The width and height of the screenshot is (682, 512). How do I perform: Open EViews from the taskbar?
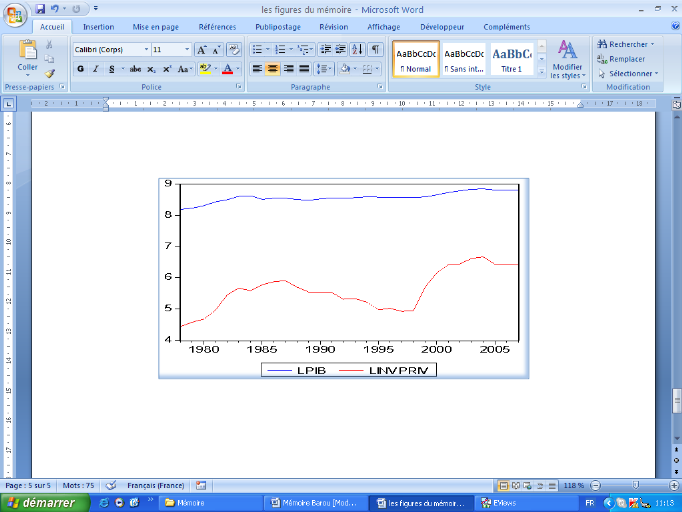499,502
